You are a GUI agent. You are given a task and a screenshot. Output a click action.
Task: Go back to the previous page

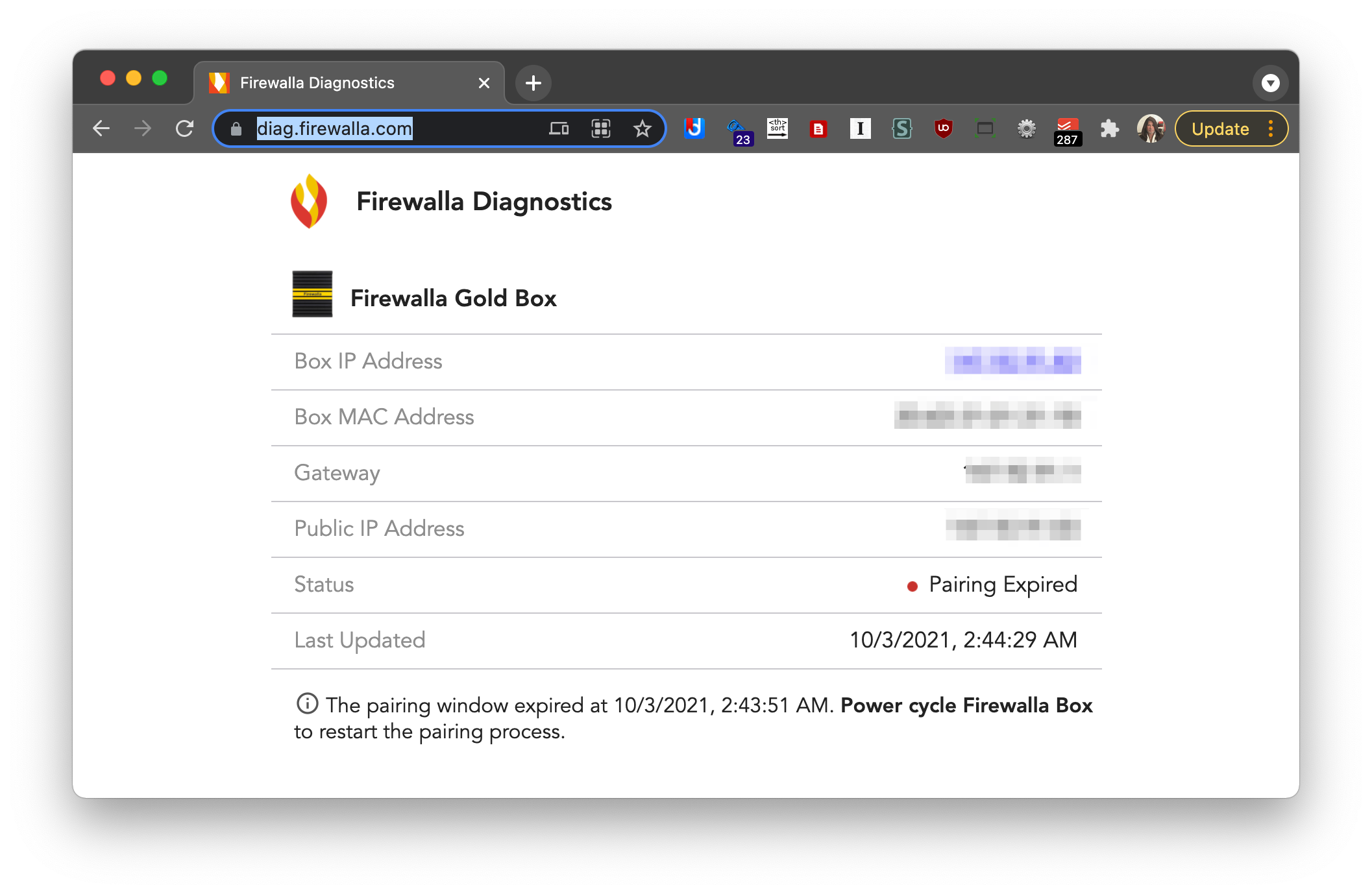click(x=101, y=128)
